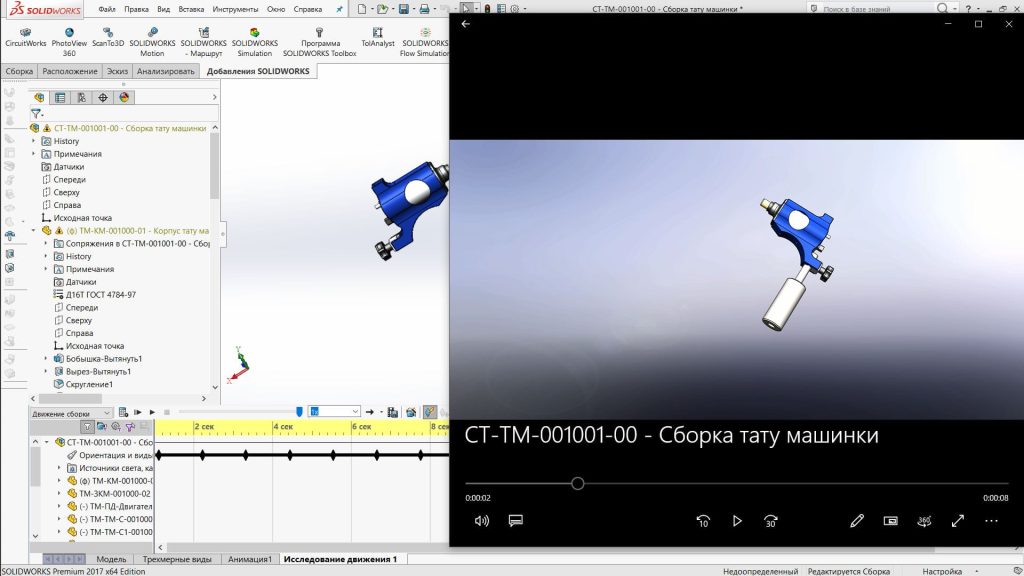Screen dimensions: 1024x576
Task: Toggle the SOLIDWORKS Flow Simulation add-in
Action: coord(424,42)
